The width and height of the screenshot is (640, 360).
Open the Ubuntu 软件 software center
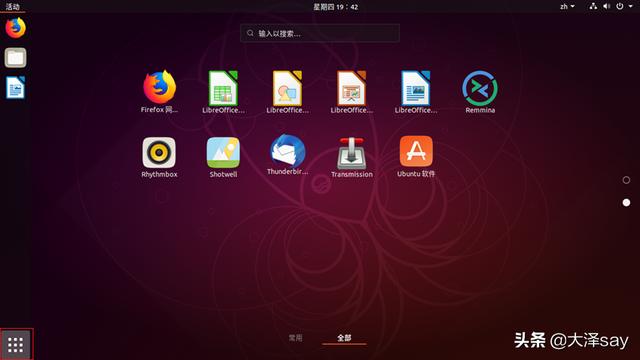tap(416, 151)
